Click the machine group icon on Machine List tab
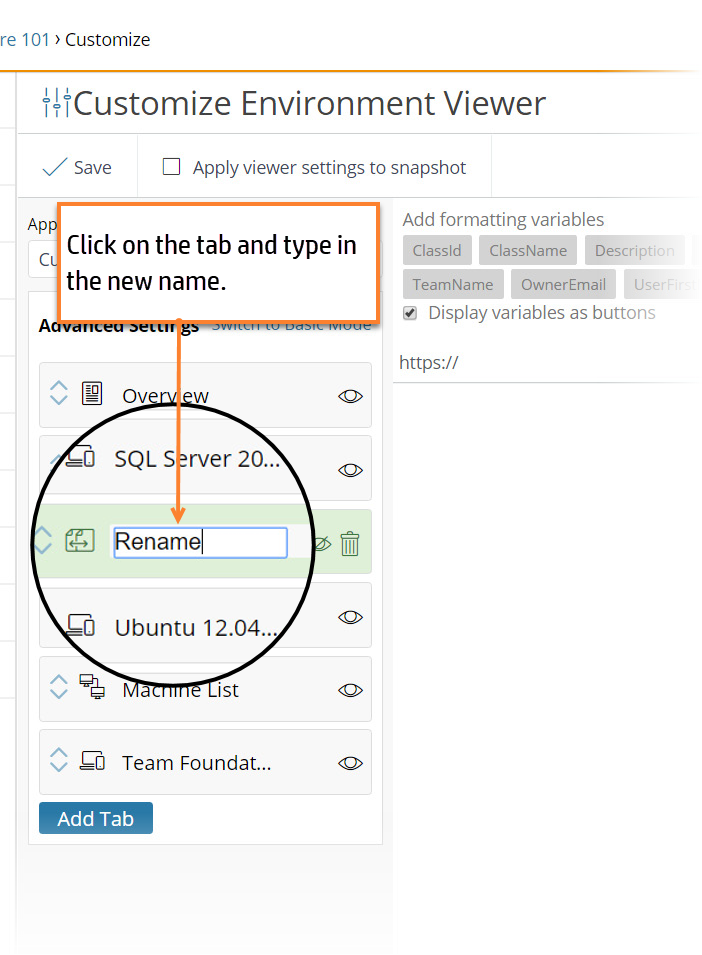Image resolution: width=702 pixels, height=955 pixels. pyautogui.click(x=91, y=687)
